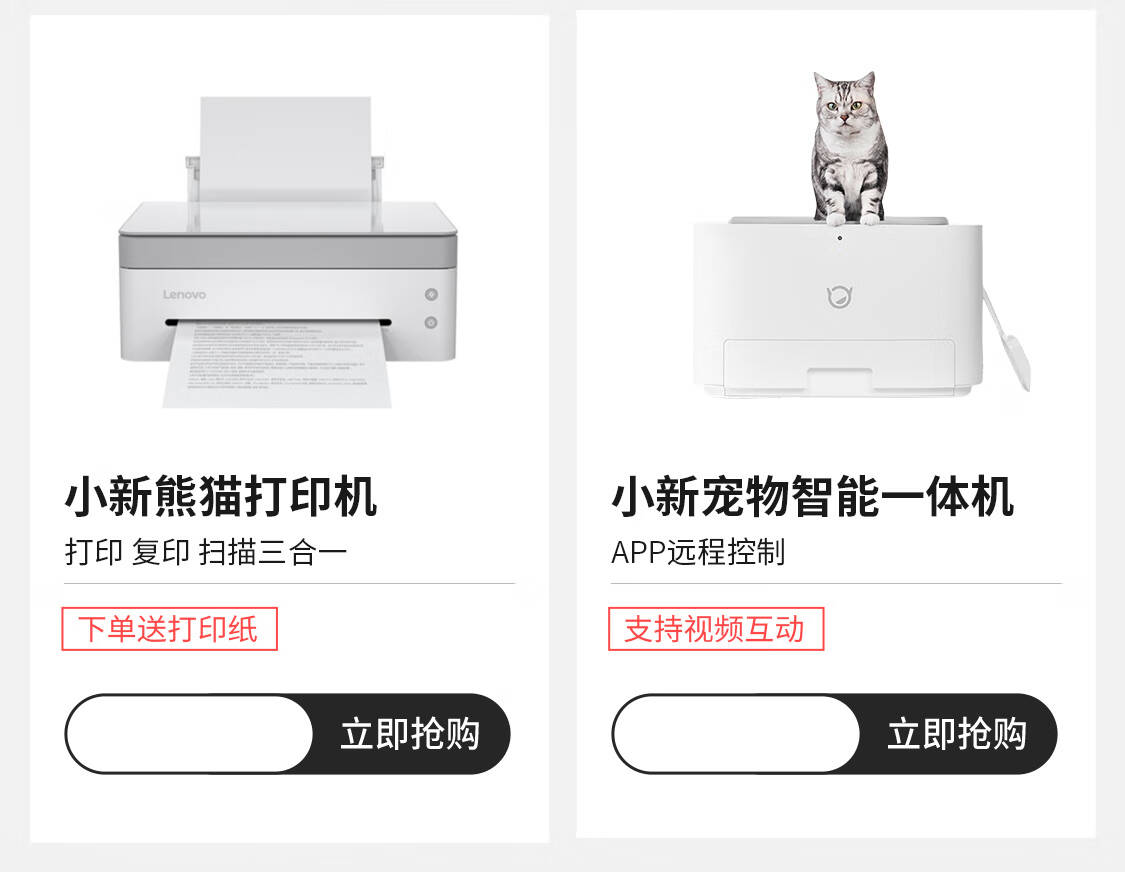The width and height of the screenshot is (1125, 872).
Task: Click 立即抢购 for the panda printer
Action: [x=410, y=733]
